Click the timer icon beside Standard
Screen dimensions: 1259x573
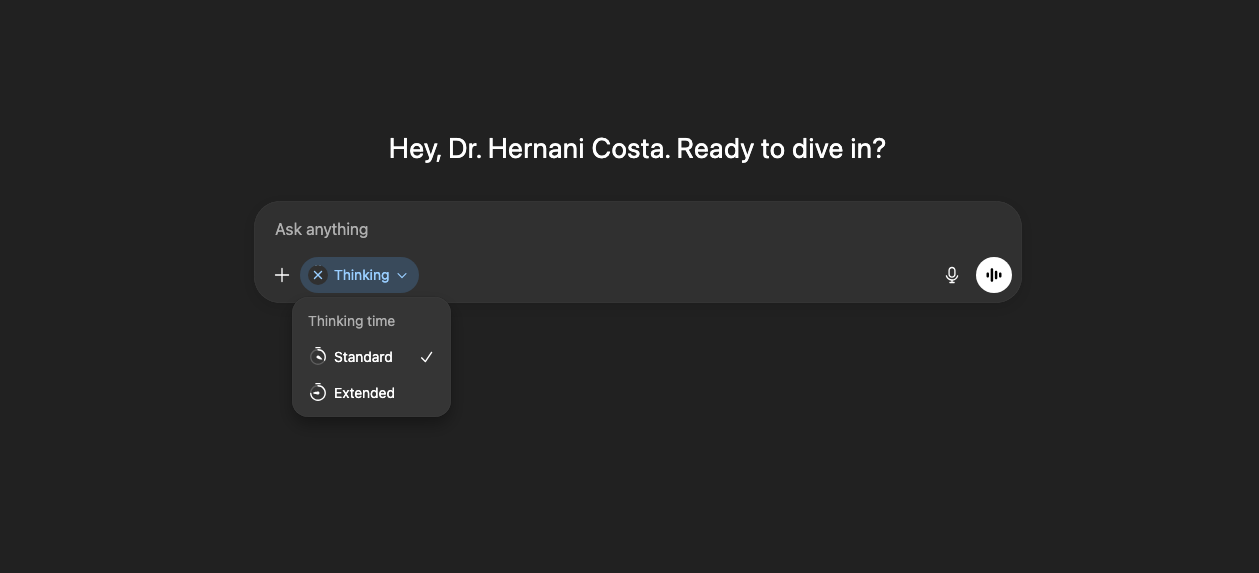318,357
